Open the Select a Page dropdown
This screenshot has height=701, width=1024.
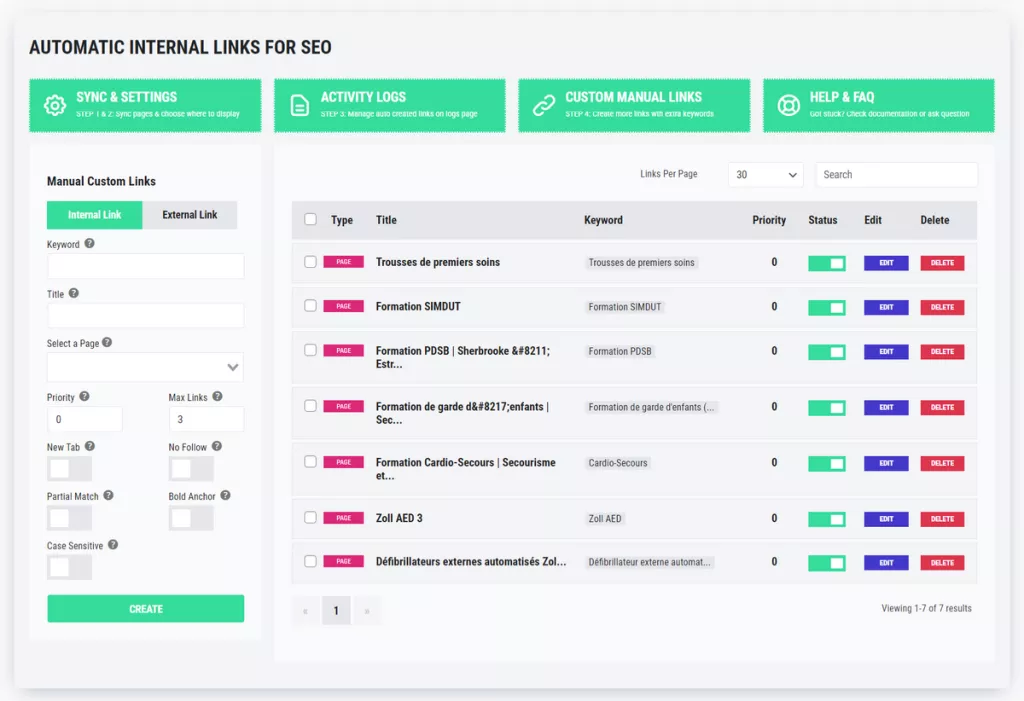(145, 367)
